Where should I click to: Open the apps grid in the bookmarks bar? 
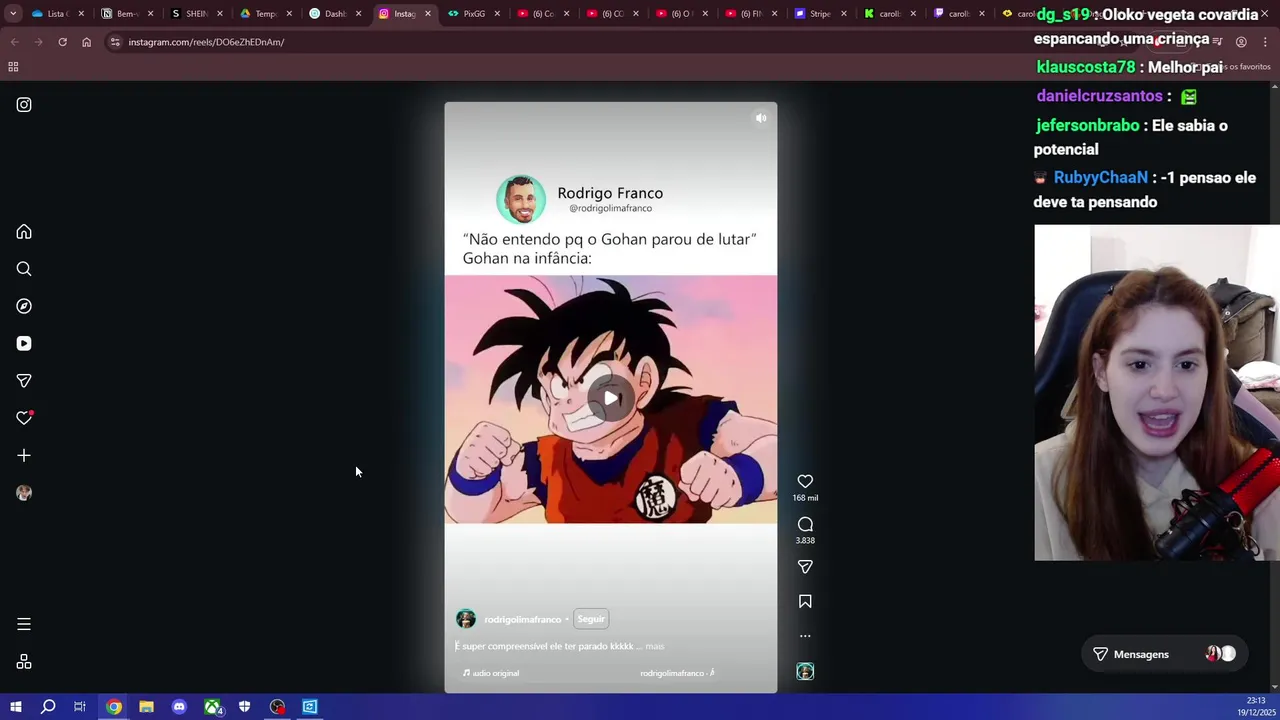[x=13, y=67]
